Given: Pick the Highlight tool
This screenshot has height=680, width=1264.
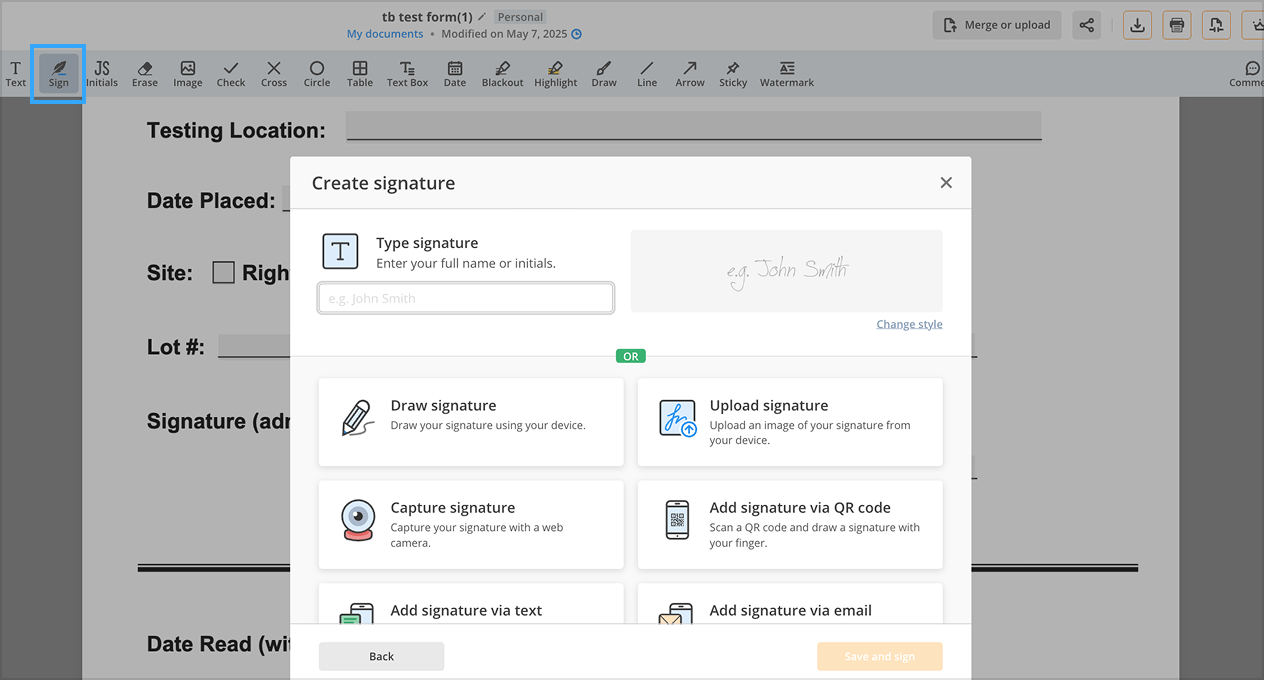Looking at the screenshot, I should 555,73.
